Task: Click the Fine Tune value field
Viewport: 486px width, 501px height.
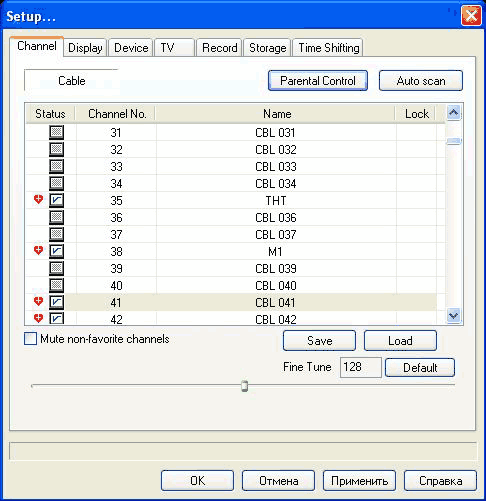Action: click(361, 367)
